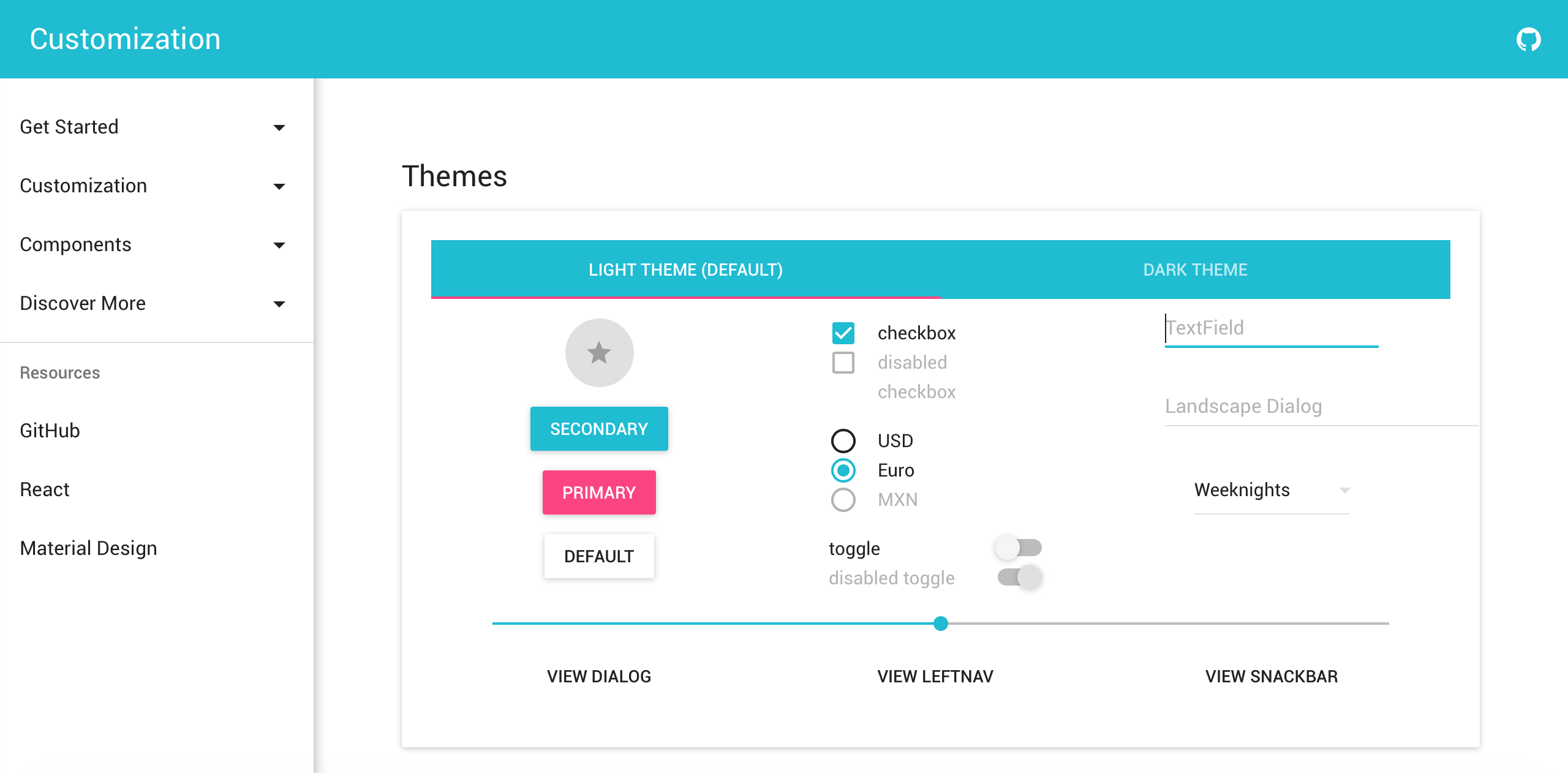
Task: Select the USD radio button
Action: click(843, 440)
